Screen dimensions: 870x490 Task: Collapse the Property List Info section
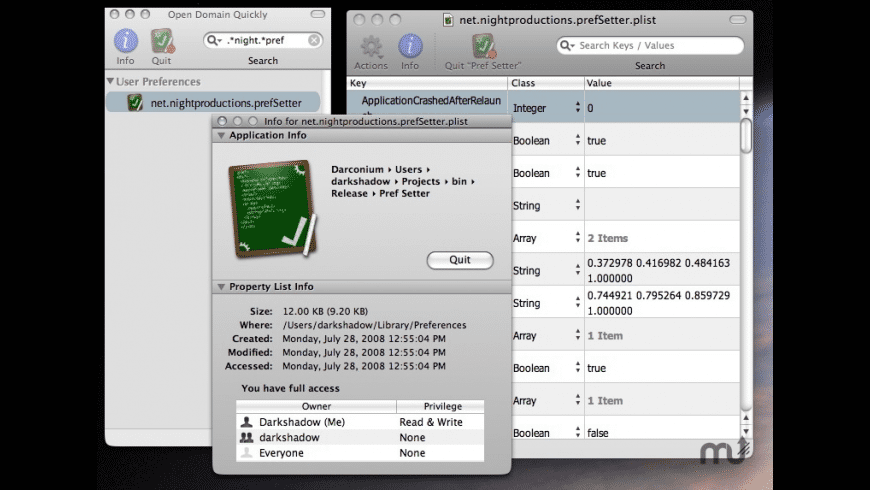coord(221,287)
